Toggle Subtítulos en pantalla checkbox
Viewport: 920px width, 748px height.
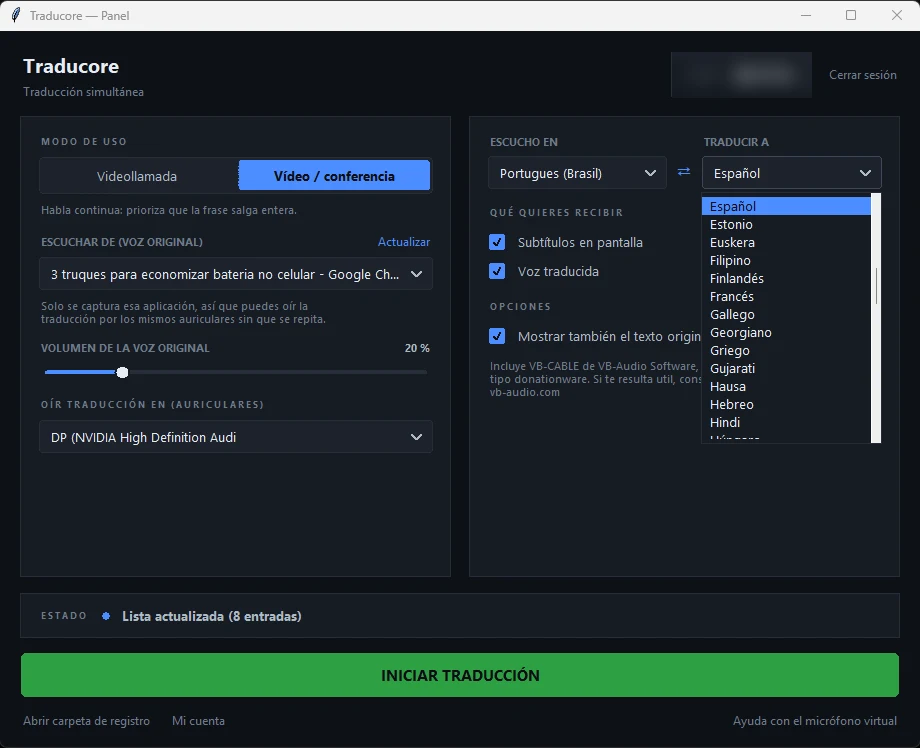pyautogui.click(x=497, y=242)
